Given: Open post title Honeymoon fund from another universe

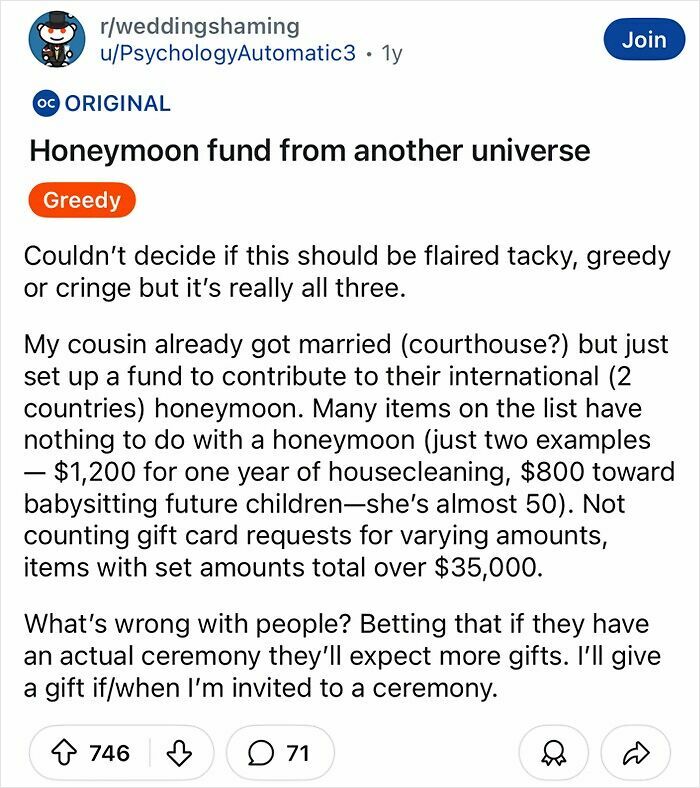Looking at the screenshot, I should click(310, 151).
